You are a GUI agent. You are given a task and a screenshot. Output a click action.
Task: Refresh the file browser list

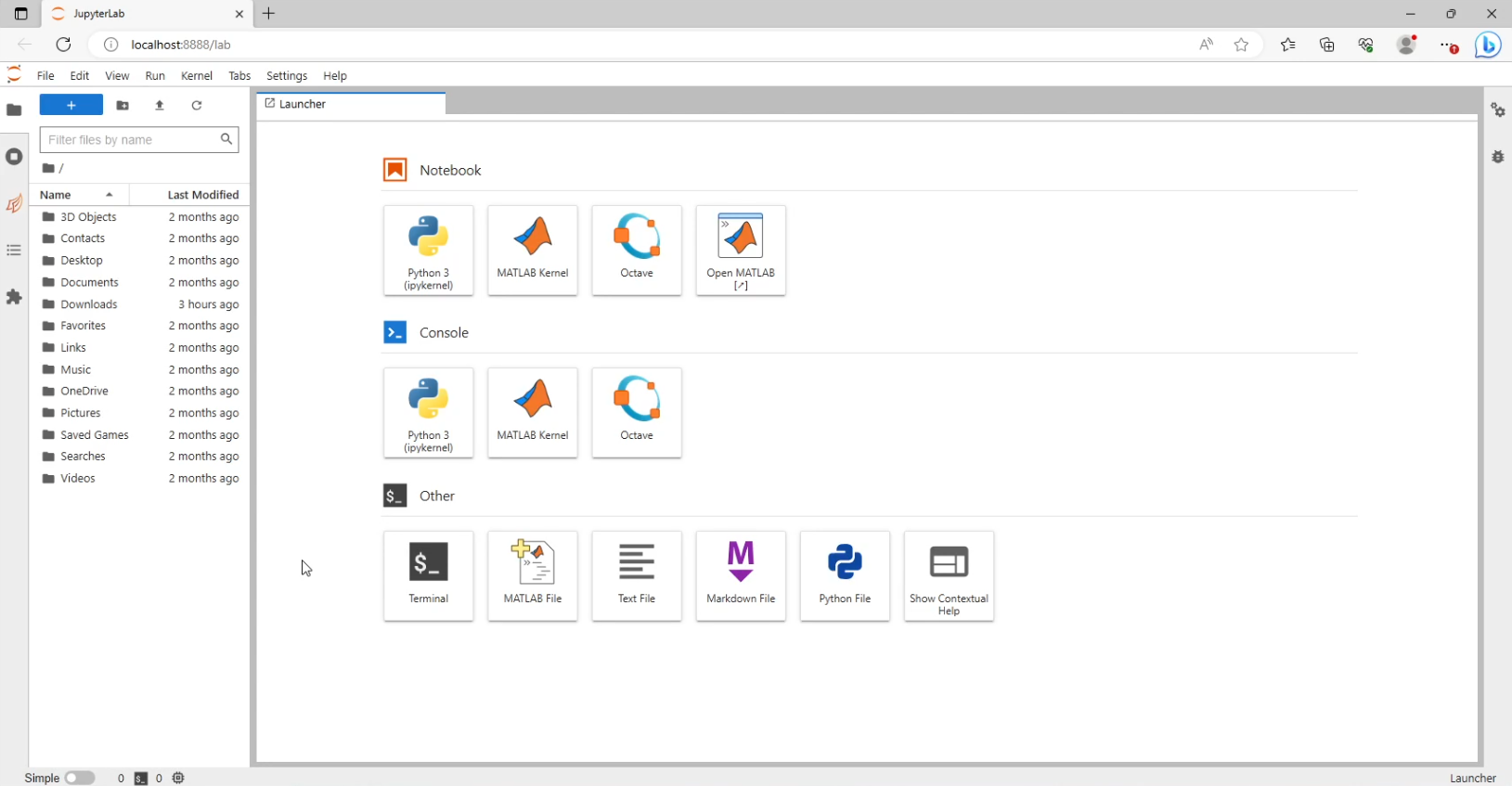click(x=197, y=106)
